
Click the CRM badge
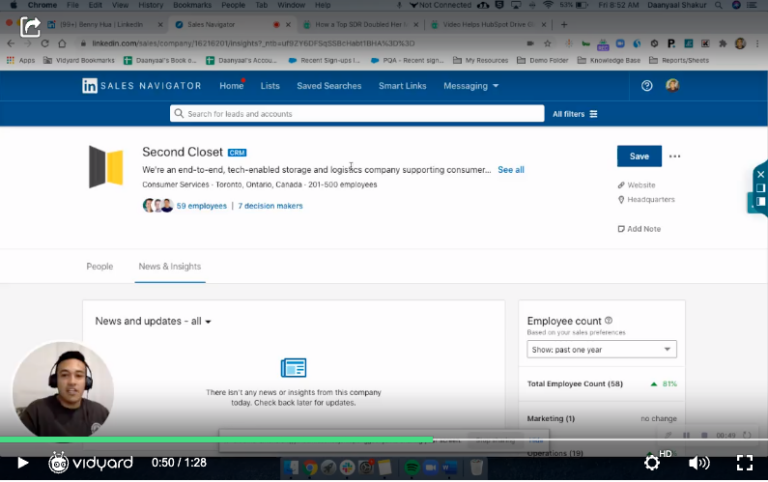tap(237, 153)
